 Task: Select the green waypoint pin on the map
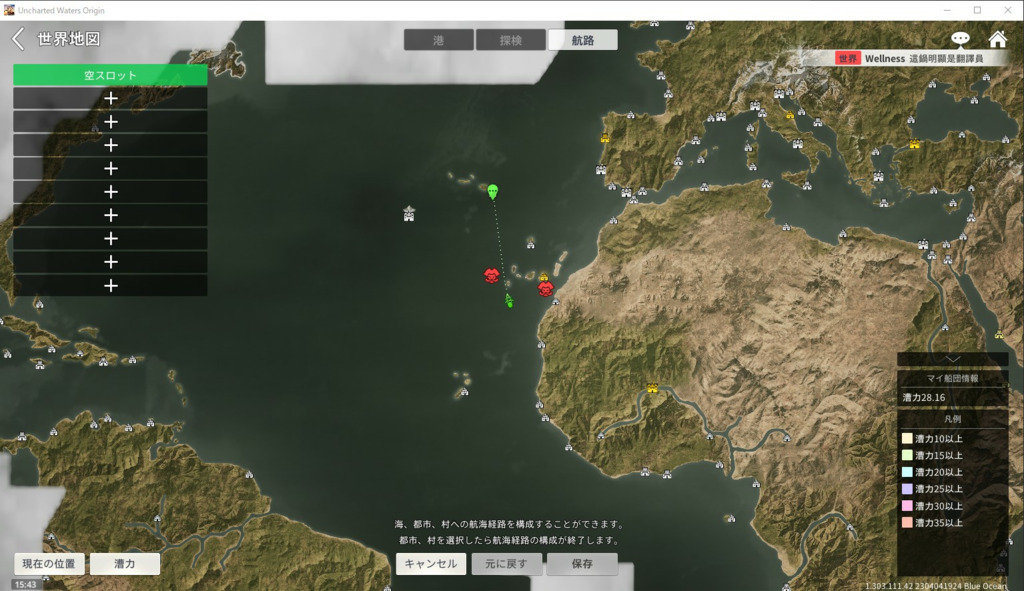click(492, 191)
